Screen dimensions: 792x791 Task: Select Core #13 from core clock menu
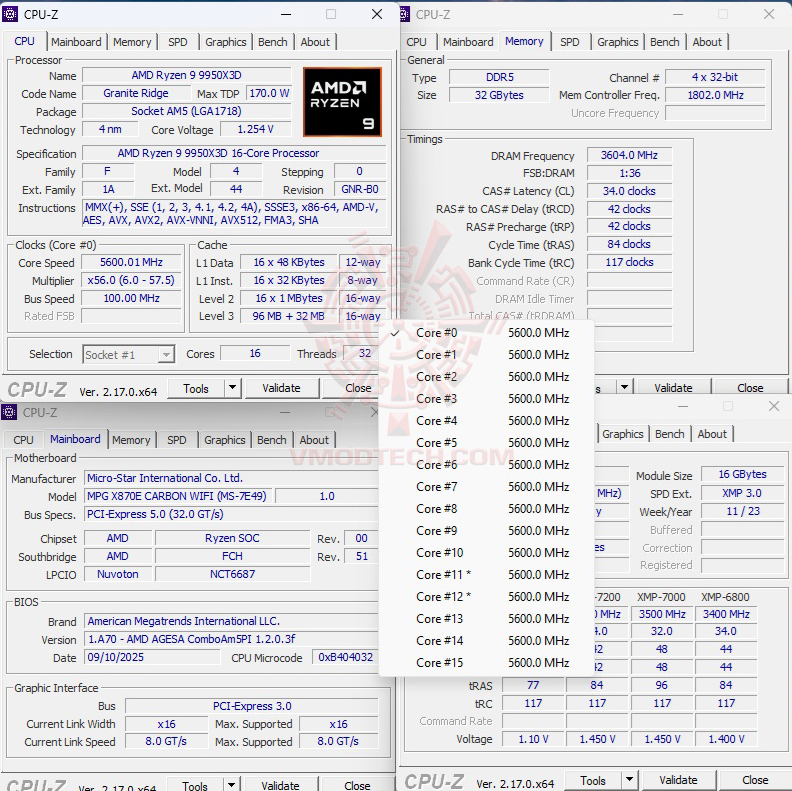[486, 619]
